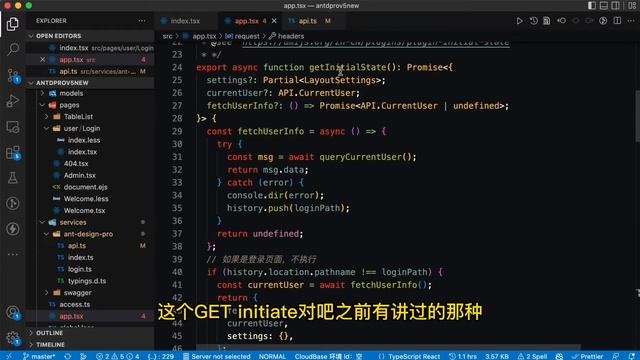Viewport: 640px width, 360px height.
Task: Click the editor vertical scrollbar
Action: pyautogui.click(x=637, y=116)
